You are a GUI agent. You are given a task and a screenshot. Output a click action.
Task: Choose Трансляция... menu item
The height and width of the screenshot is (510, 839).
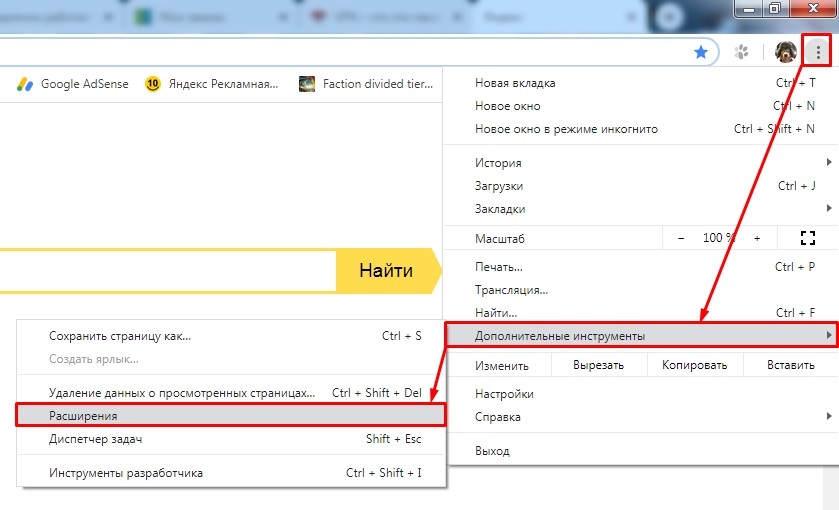point(642,290)
